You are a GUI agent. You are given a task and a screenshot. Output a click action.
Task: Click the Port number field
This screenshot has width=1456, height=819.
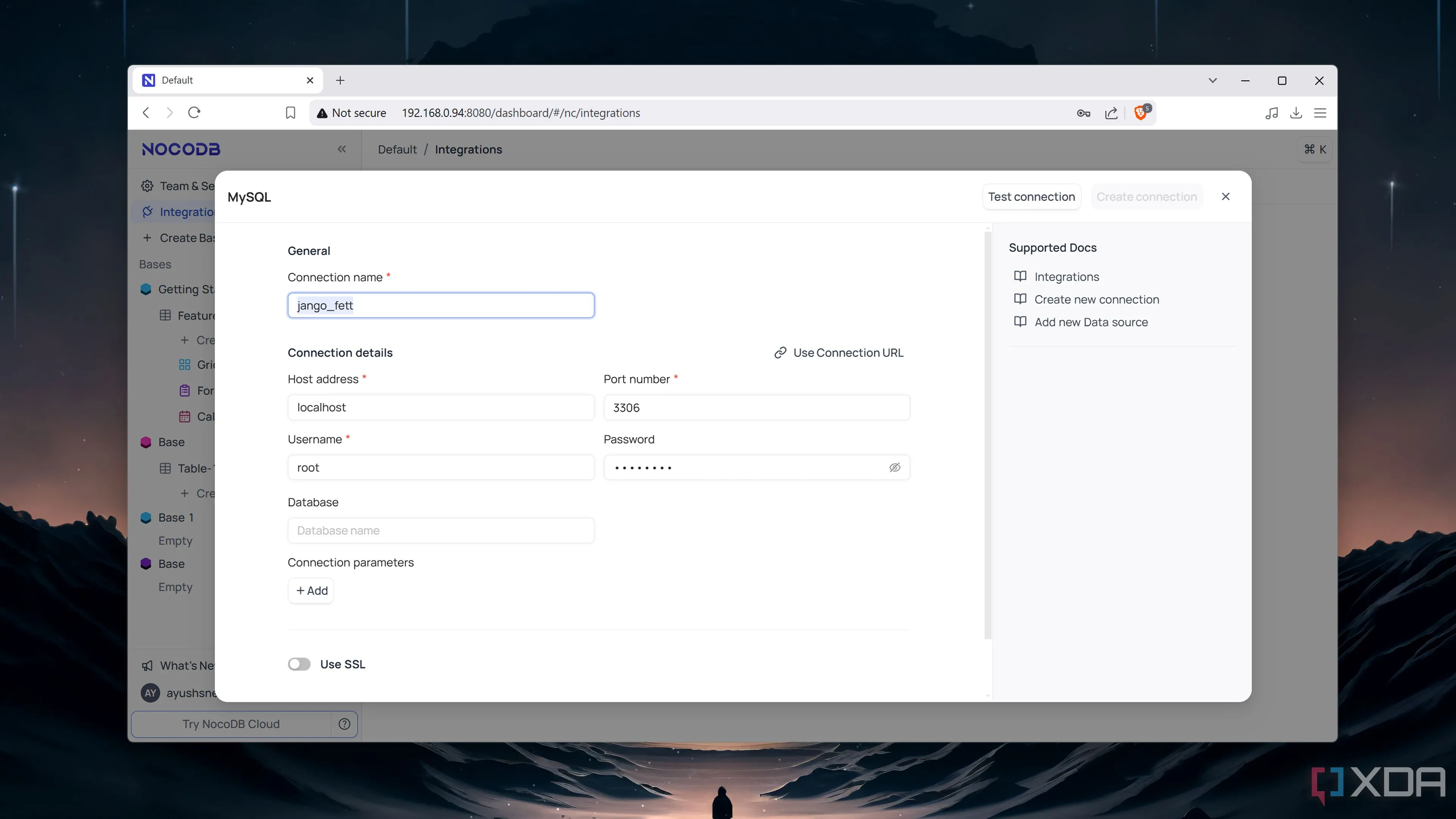[756, 408]
